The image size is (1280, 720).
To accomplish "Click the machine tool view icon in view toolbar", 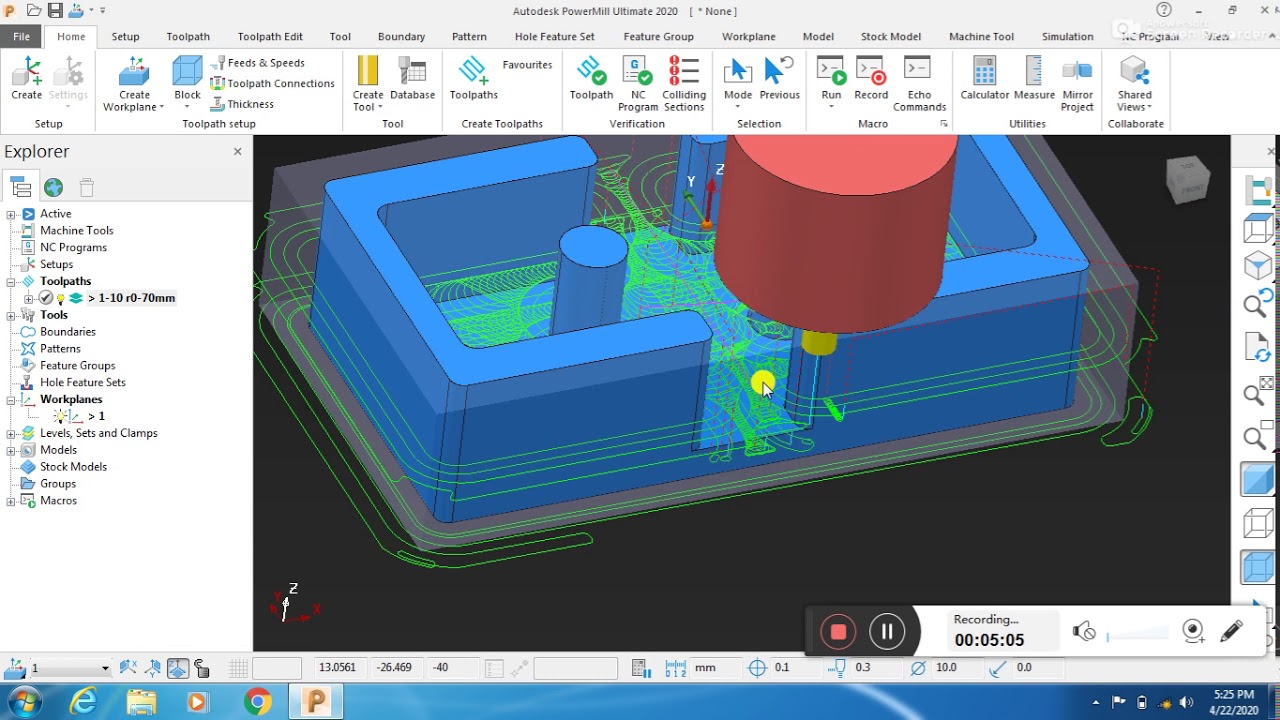I will coord(1258,189).
